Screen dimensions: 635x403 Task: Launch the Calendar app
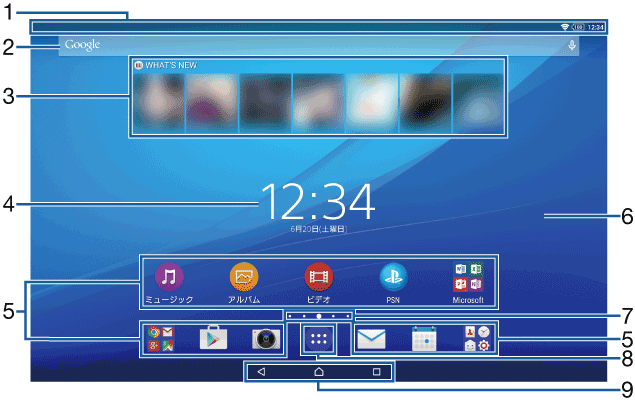424,339
